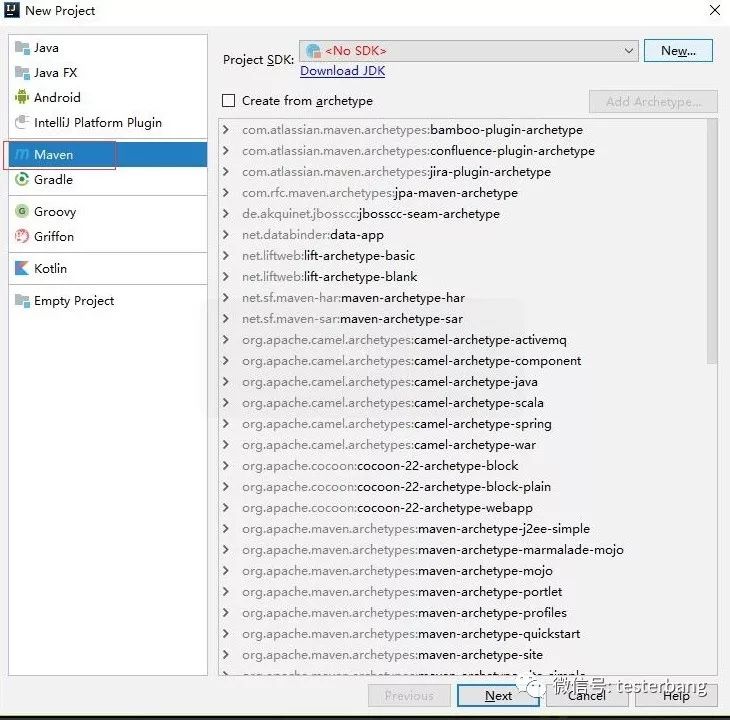Click the IntelliJ Platform Plugin icon
This screenshot has width=730, height=720.
point(22,122)
